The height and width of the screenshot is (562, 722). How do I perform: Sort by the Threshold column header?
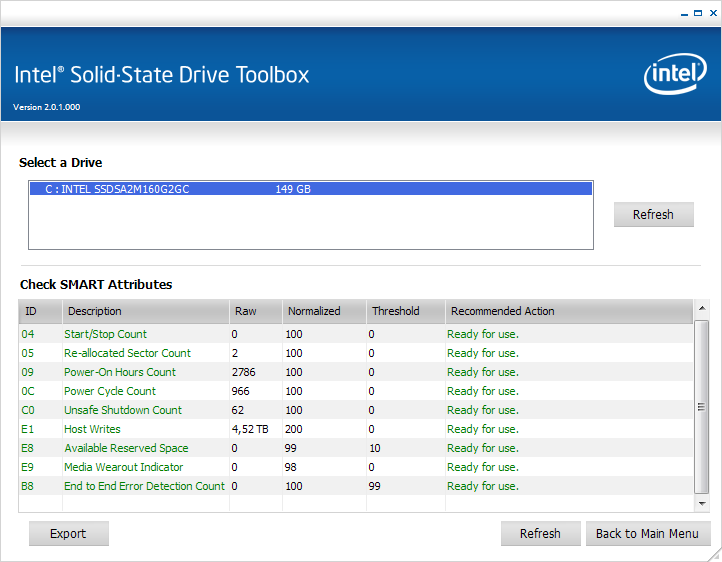tap(406, 311)
